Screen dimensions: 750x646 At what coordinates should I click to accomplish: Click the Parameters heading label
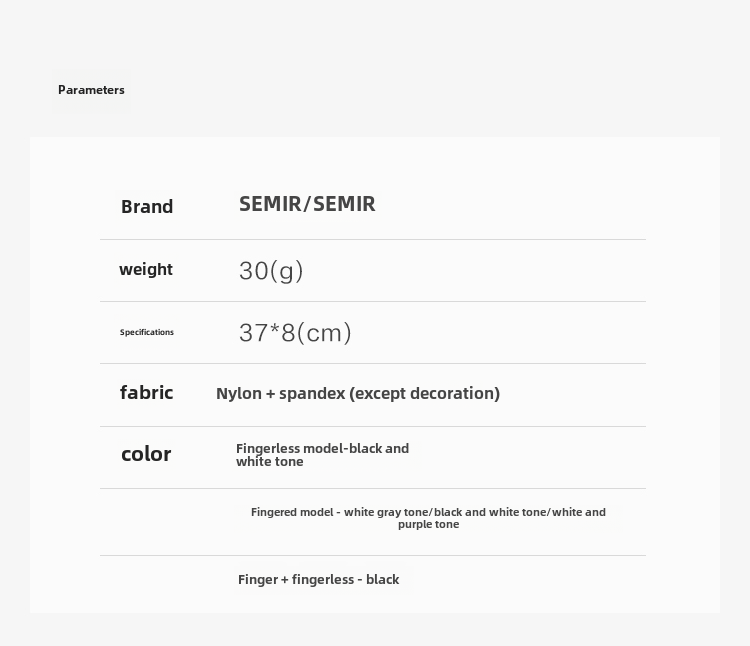[91, 90]
